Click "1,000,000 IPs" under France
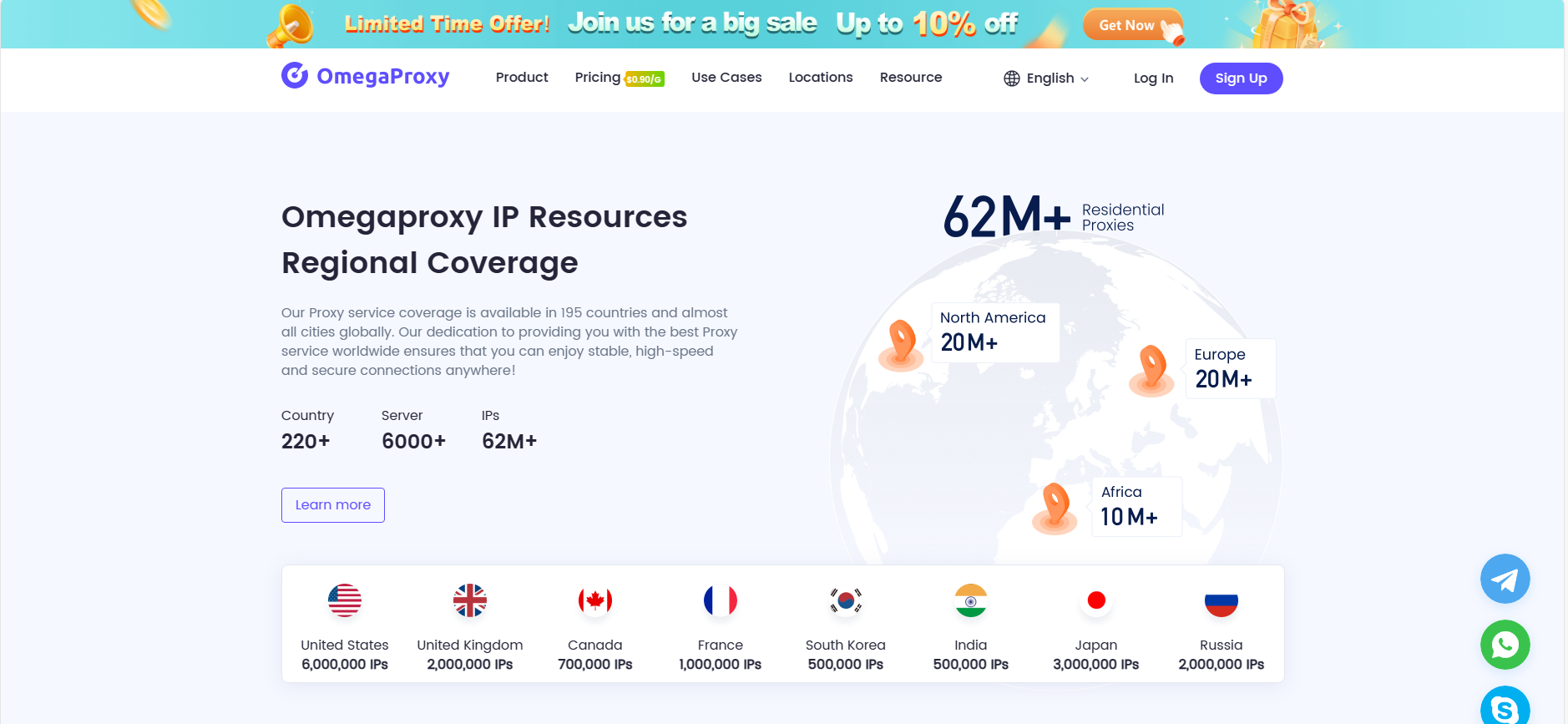The image size is (1568, 724). pos(721,665)
